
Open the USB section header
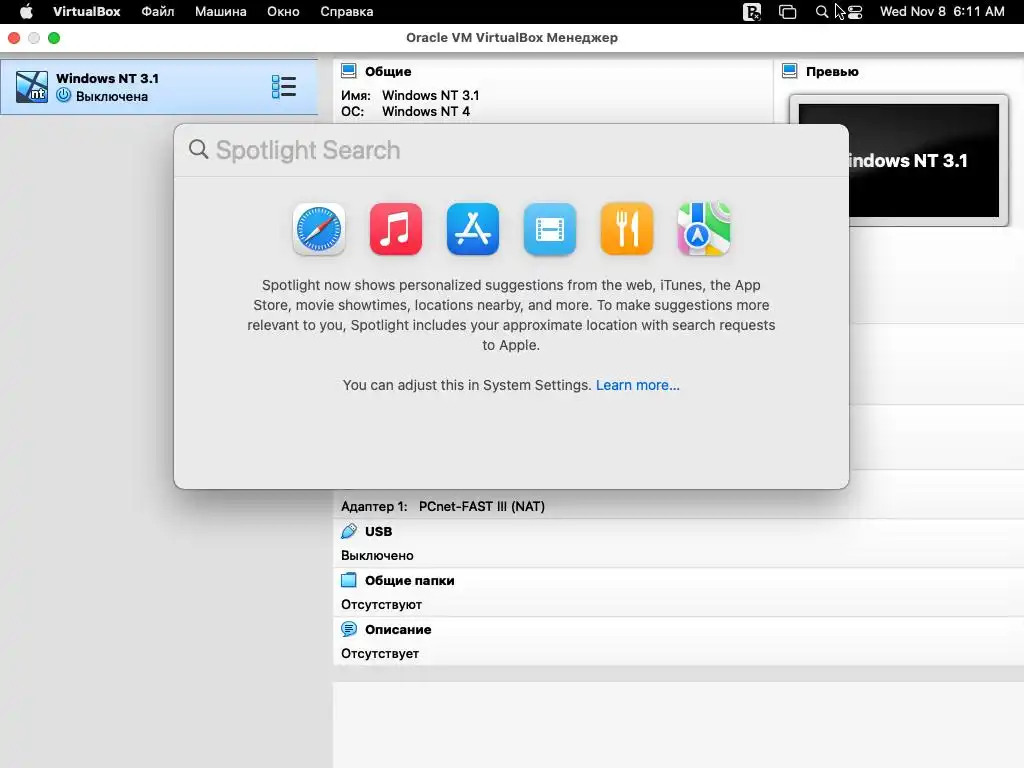(379, 532)
